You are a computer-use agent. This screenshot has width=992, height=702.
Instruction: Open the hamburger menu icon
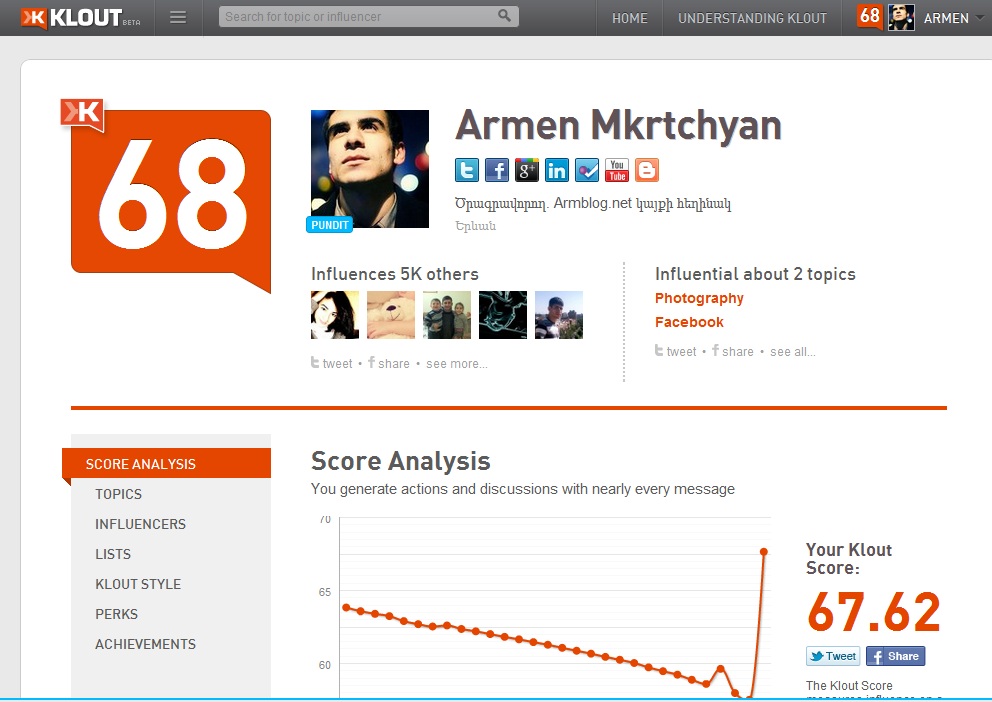tap(178, 18)
